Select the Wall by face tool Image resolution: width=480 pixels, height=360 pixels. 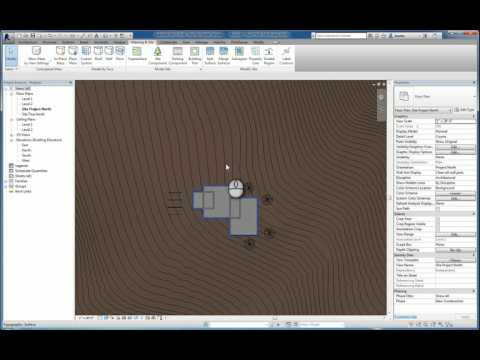coord(109,53)
